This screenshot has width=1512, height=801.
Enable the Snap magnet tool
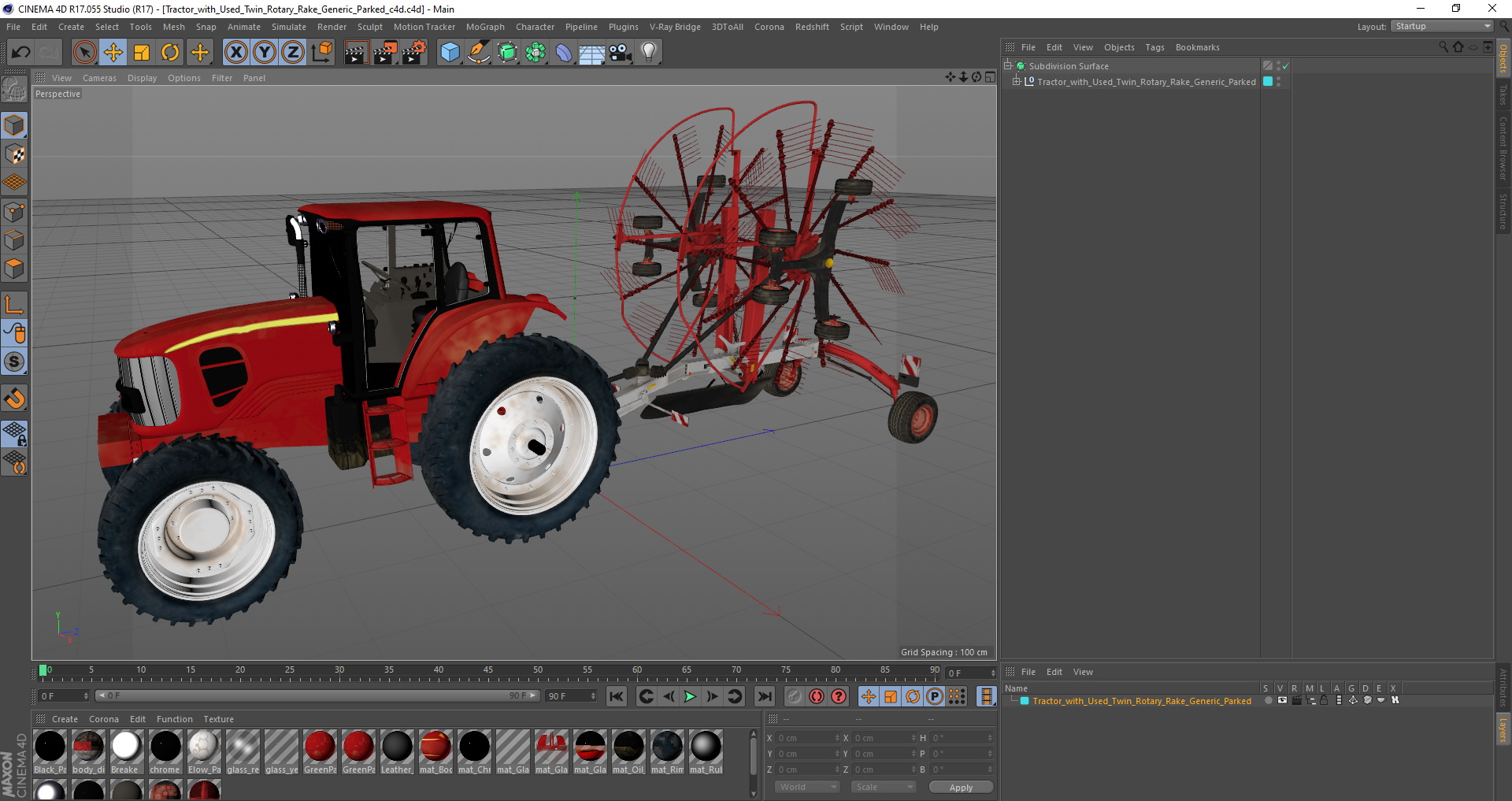(x=14, y=399)
